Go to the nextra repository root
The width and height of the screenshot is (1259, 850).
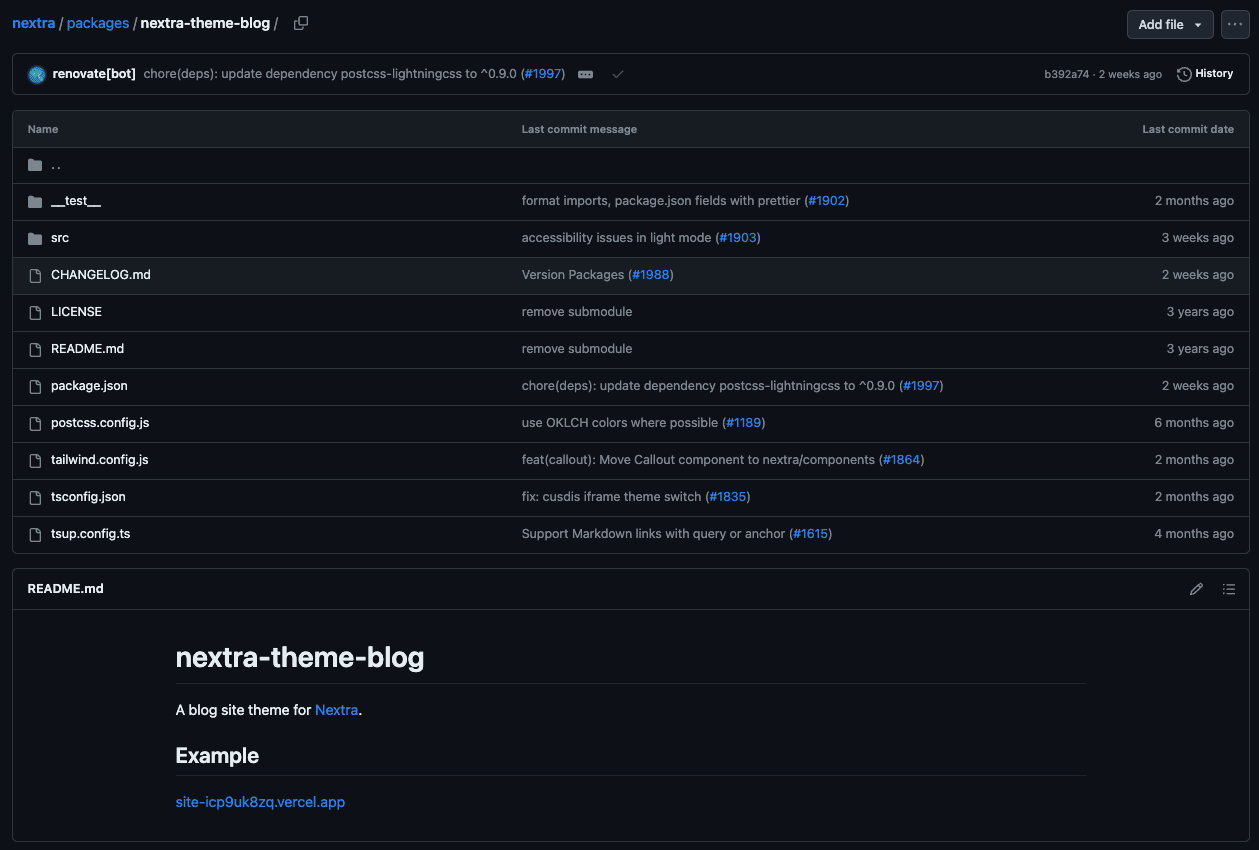click(33, 23)
